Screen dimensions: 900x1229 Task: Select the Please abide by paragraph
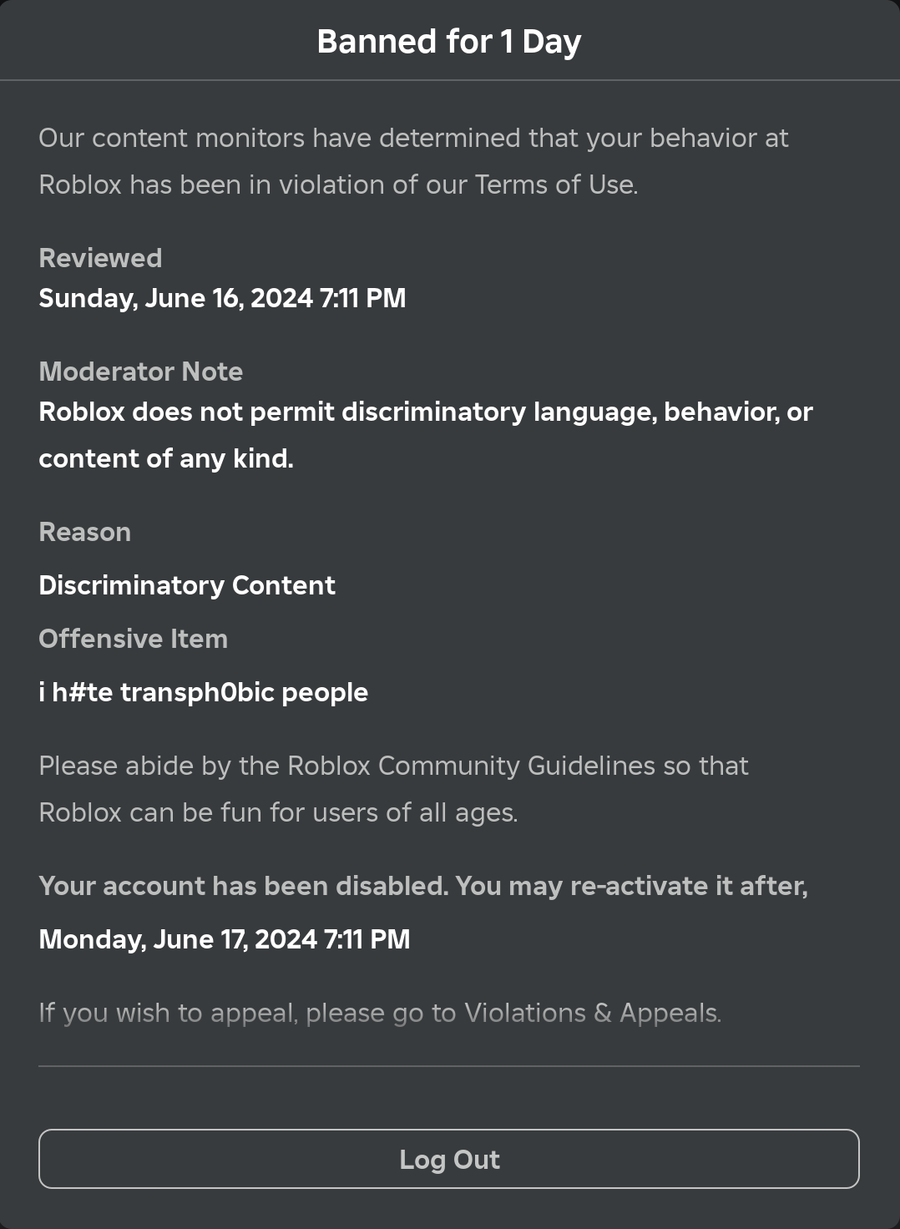pyautogui.click(x=393, y=789)
